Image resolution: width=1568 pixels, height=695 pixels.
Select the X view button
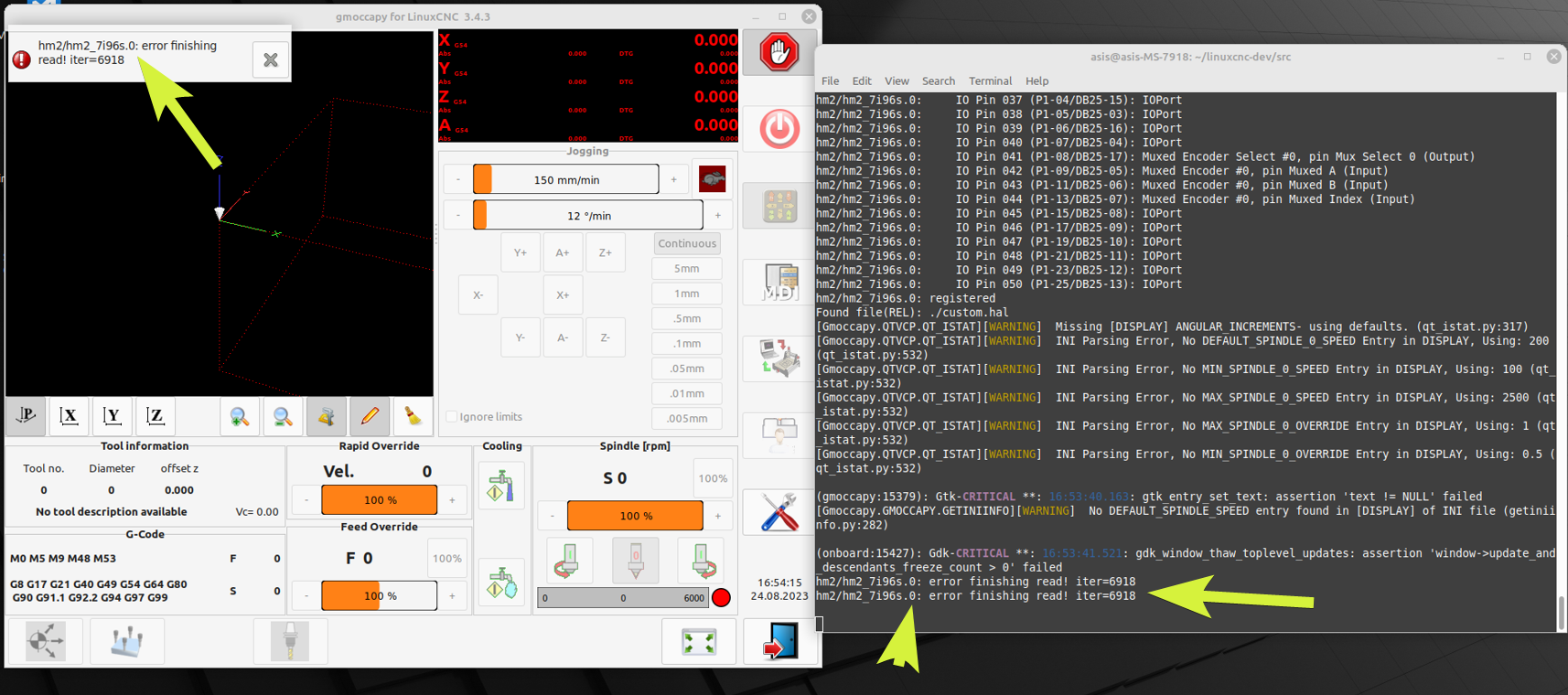(70, 416)
